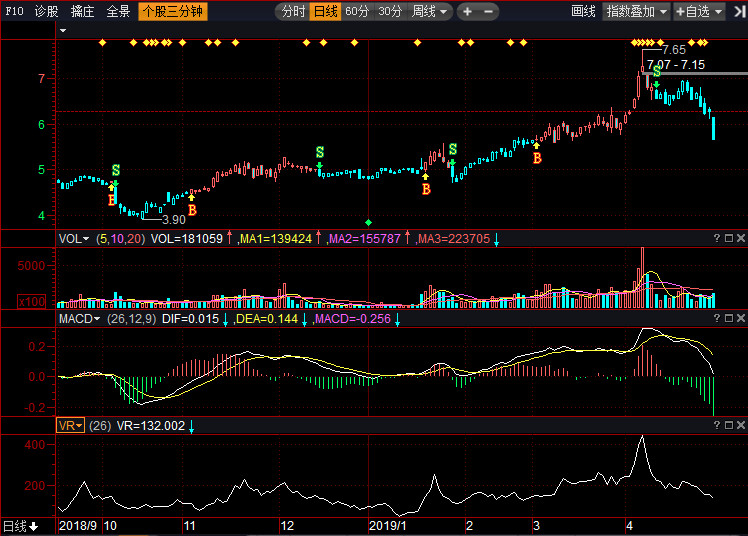This screenshot has height=536, width=748.
Task: Open the 诊股 stock diagnosis tab
Action: tap(46, 12)
